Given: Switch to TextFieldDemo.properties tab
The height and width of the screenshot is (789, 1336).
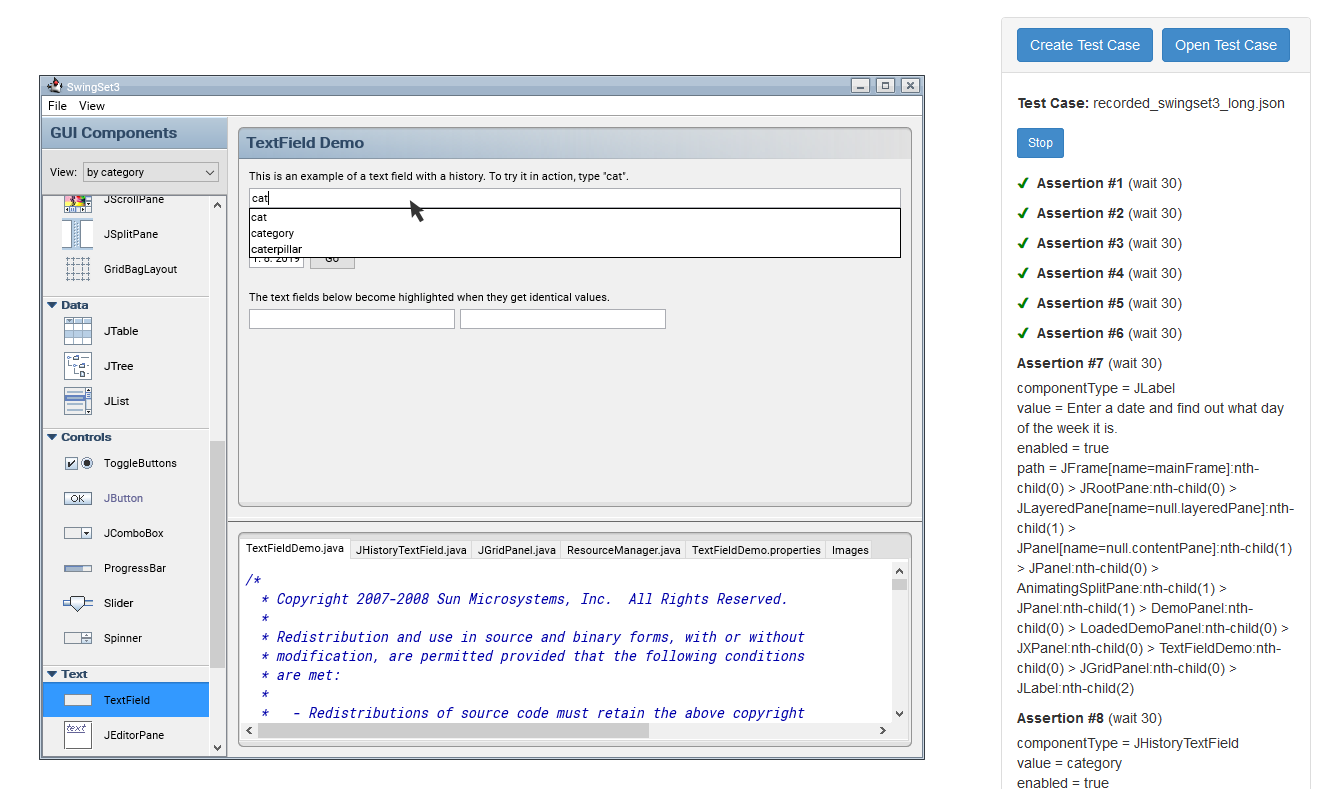Looking at the screenshot, I should [x=756, y=550].
